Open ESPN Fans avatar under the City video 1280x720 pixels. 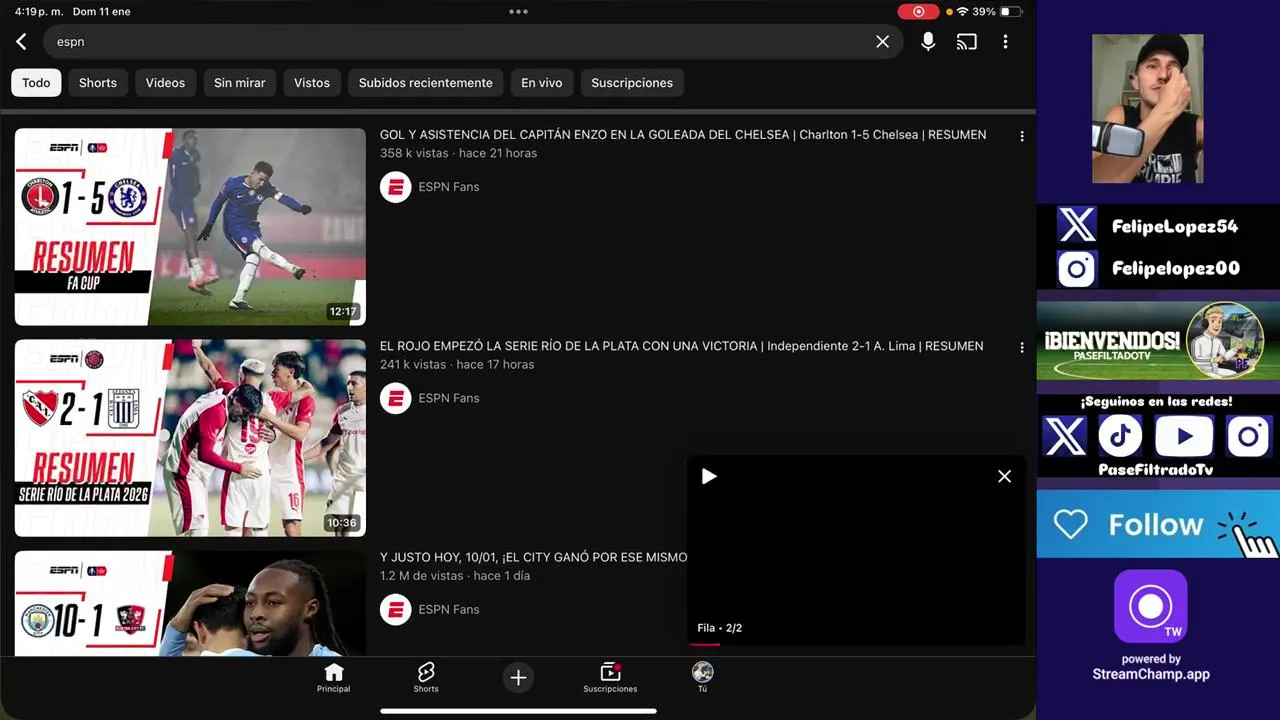point(396,609)
